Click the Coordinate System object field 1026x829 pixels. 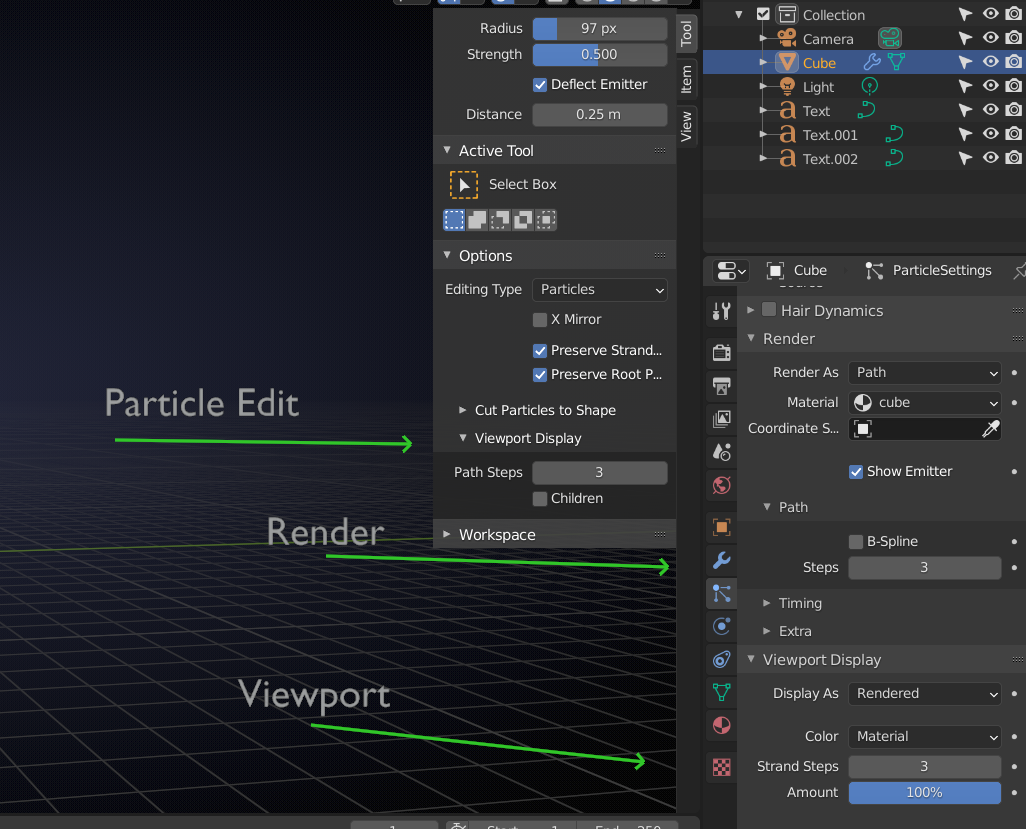point(914,429)
